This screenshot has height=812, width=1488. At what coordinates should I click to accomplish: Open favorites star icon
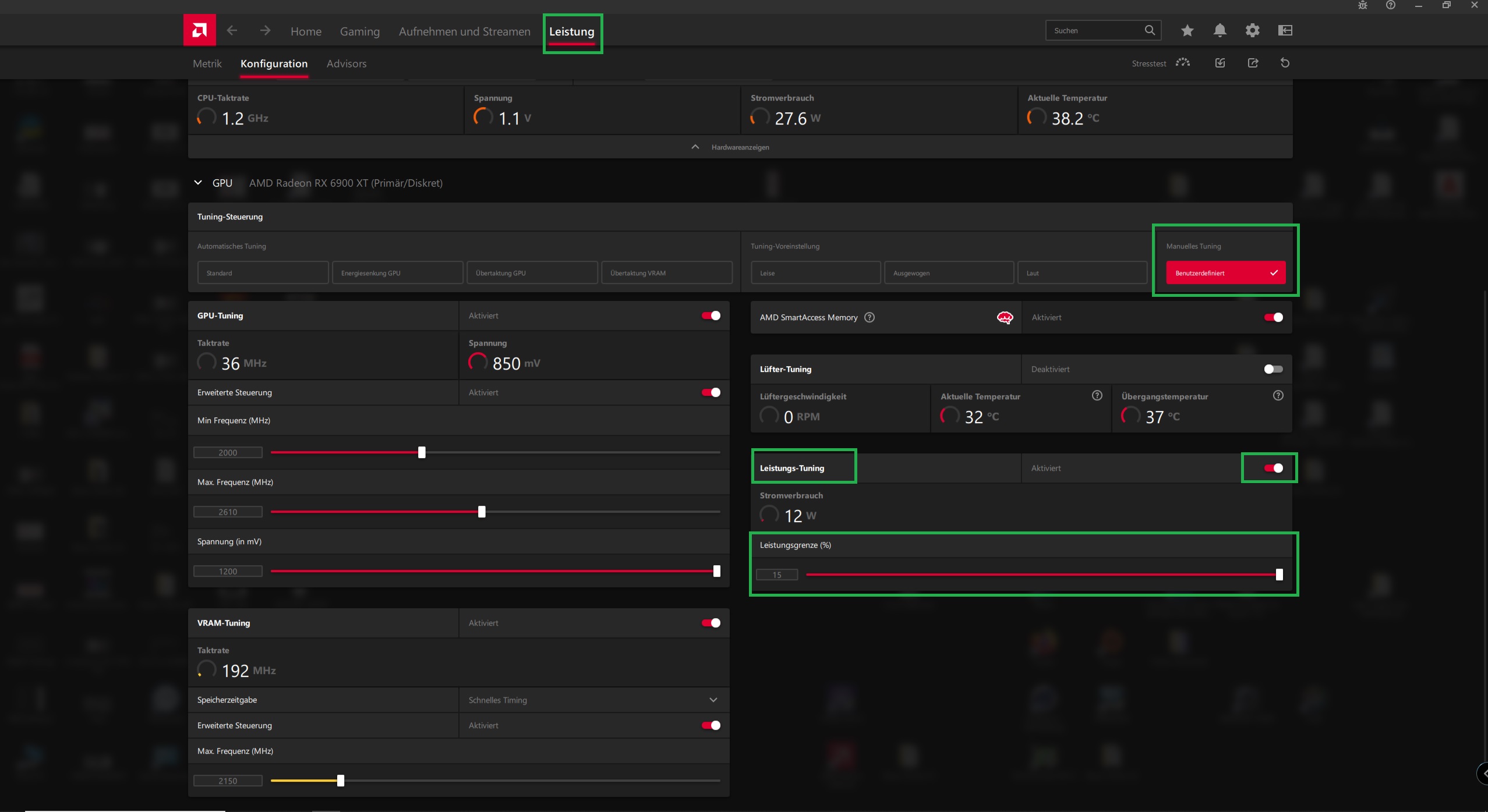(x=1187, y=30)
